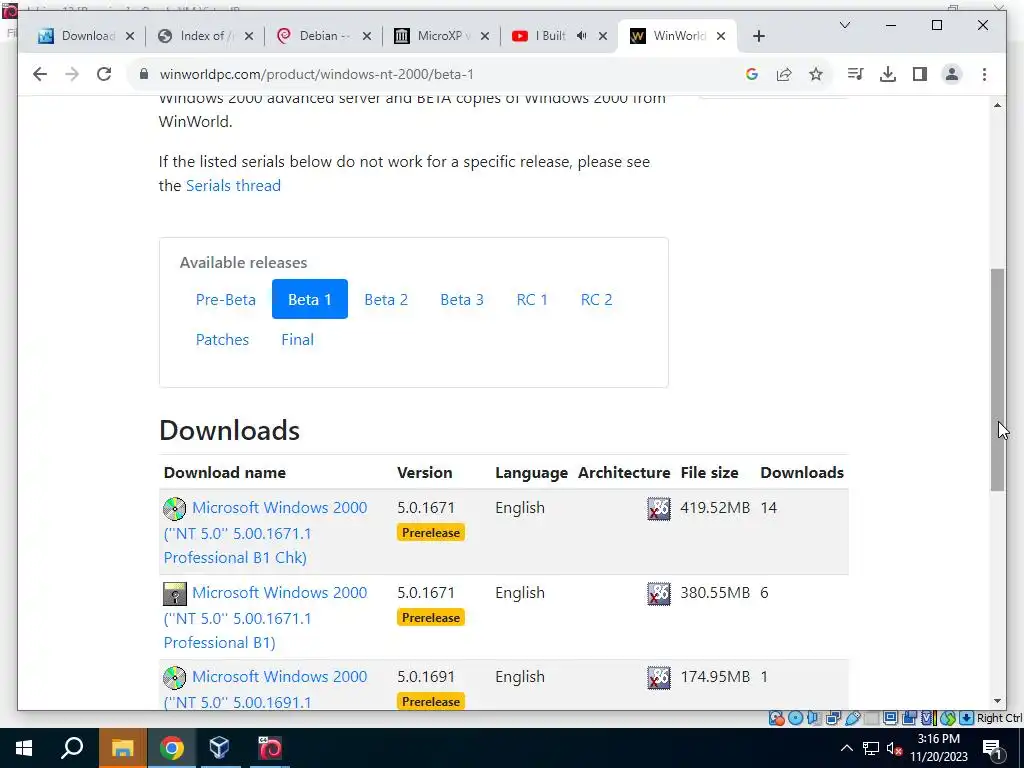Screen dimensions: 1024x768
Task: Click the File size column header
Action: tap(709, 473)
